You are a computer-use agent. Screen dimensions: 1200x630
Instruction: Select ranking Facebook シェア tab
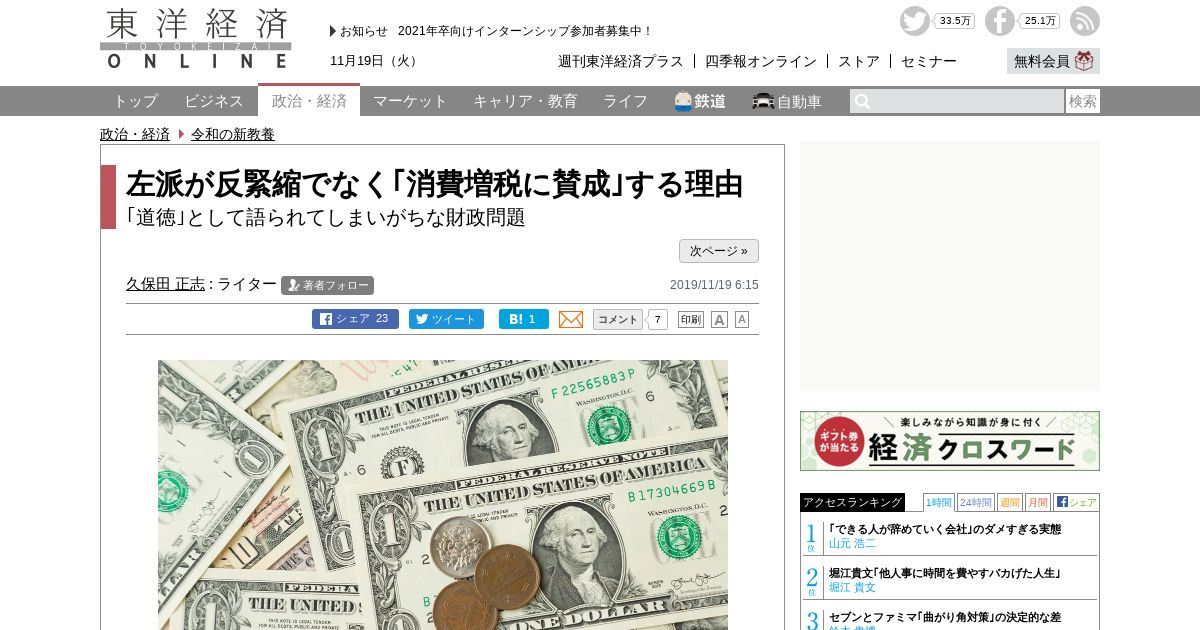point(1076,502)
